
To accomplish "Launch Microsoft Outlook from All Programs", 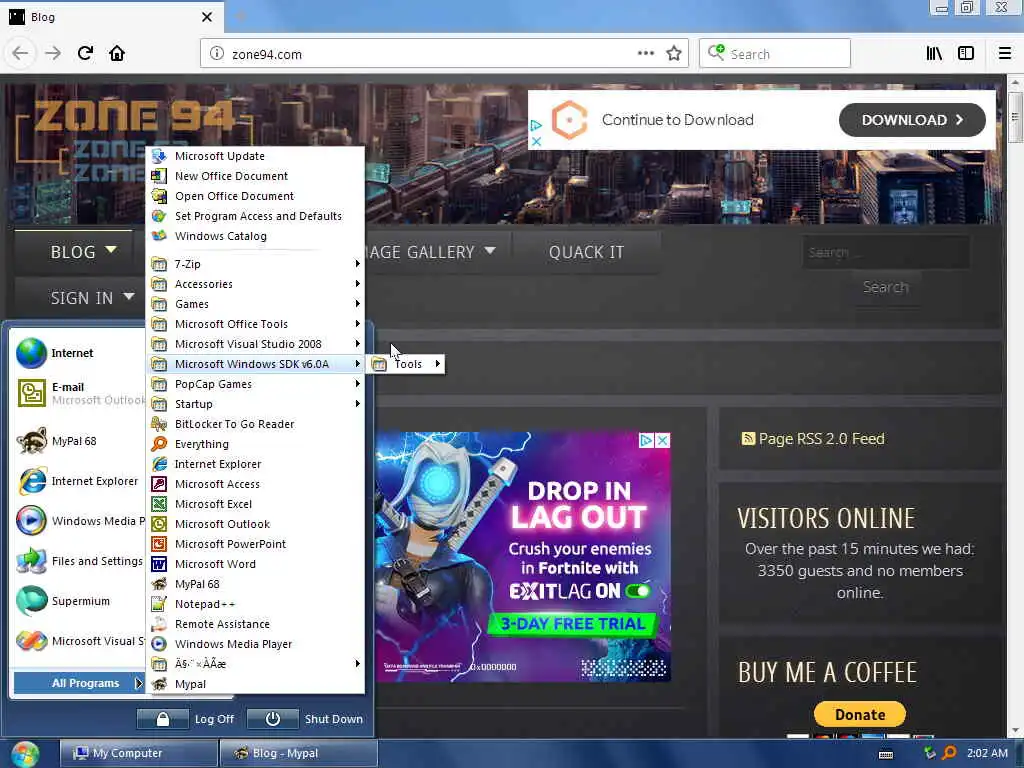I will pos(255,524).
